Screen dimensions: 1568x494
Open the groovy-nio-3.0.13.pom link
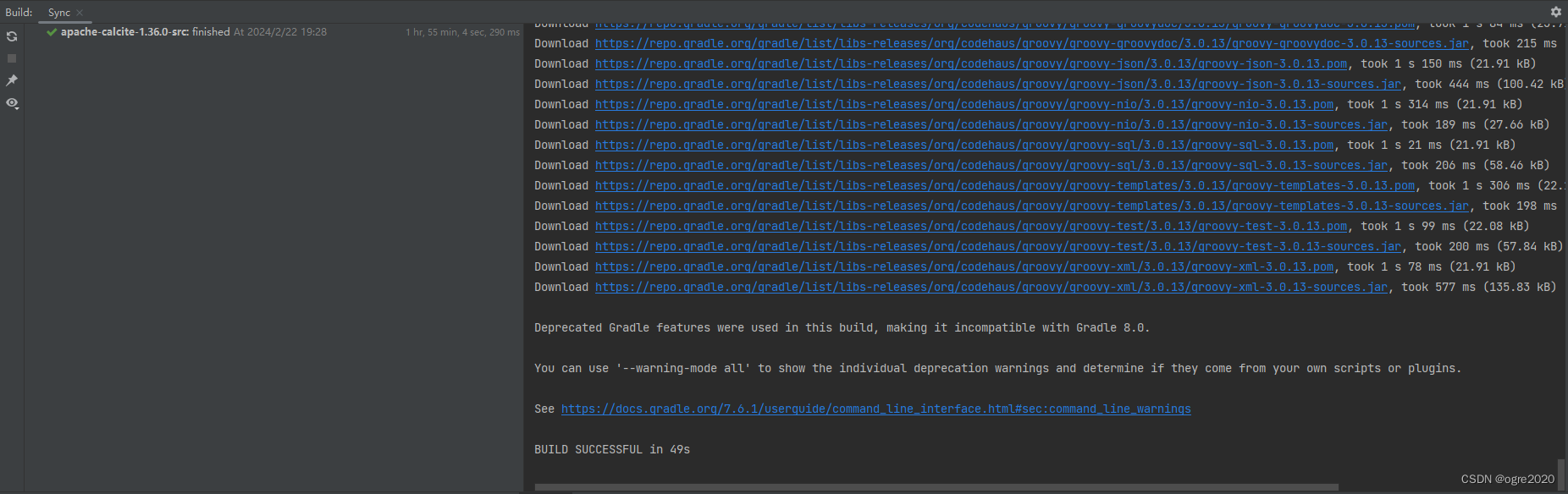coord(963,104)
